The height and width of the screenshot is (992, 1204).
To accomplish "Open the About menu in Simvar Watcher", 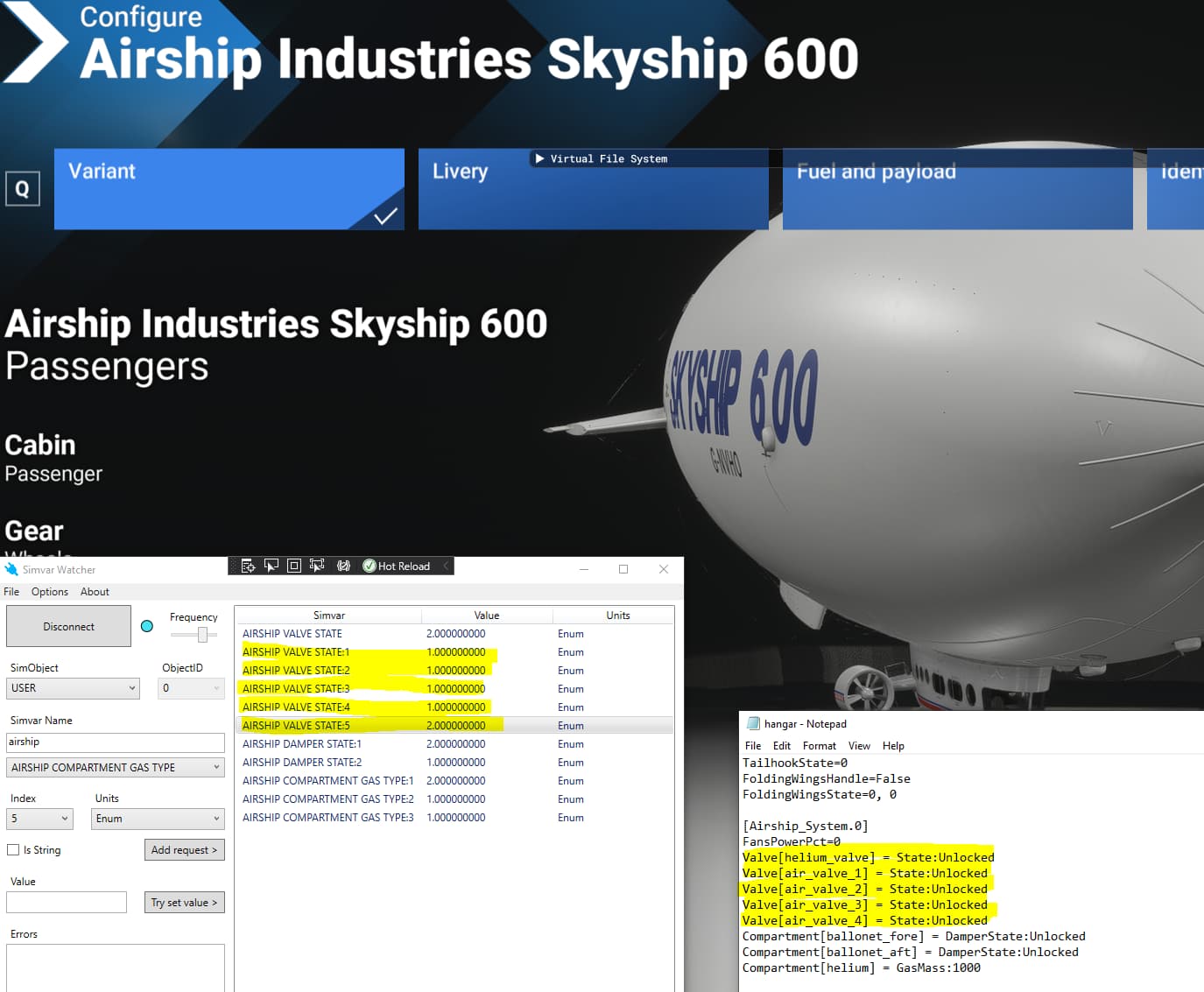I will point(95,592).
